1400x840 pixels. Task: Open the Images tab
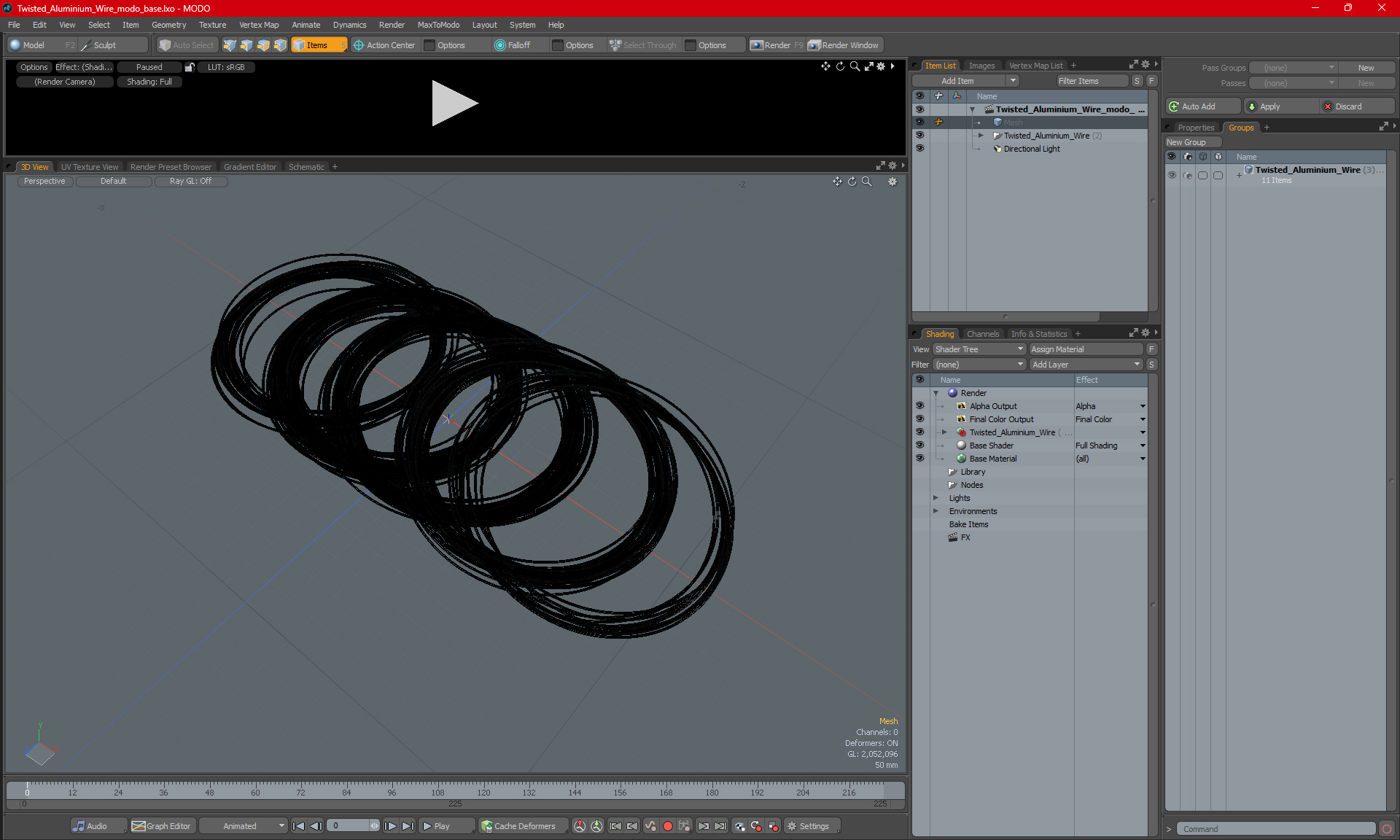pos(981,66)
